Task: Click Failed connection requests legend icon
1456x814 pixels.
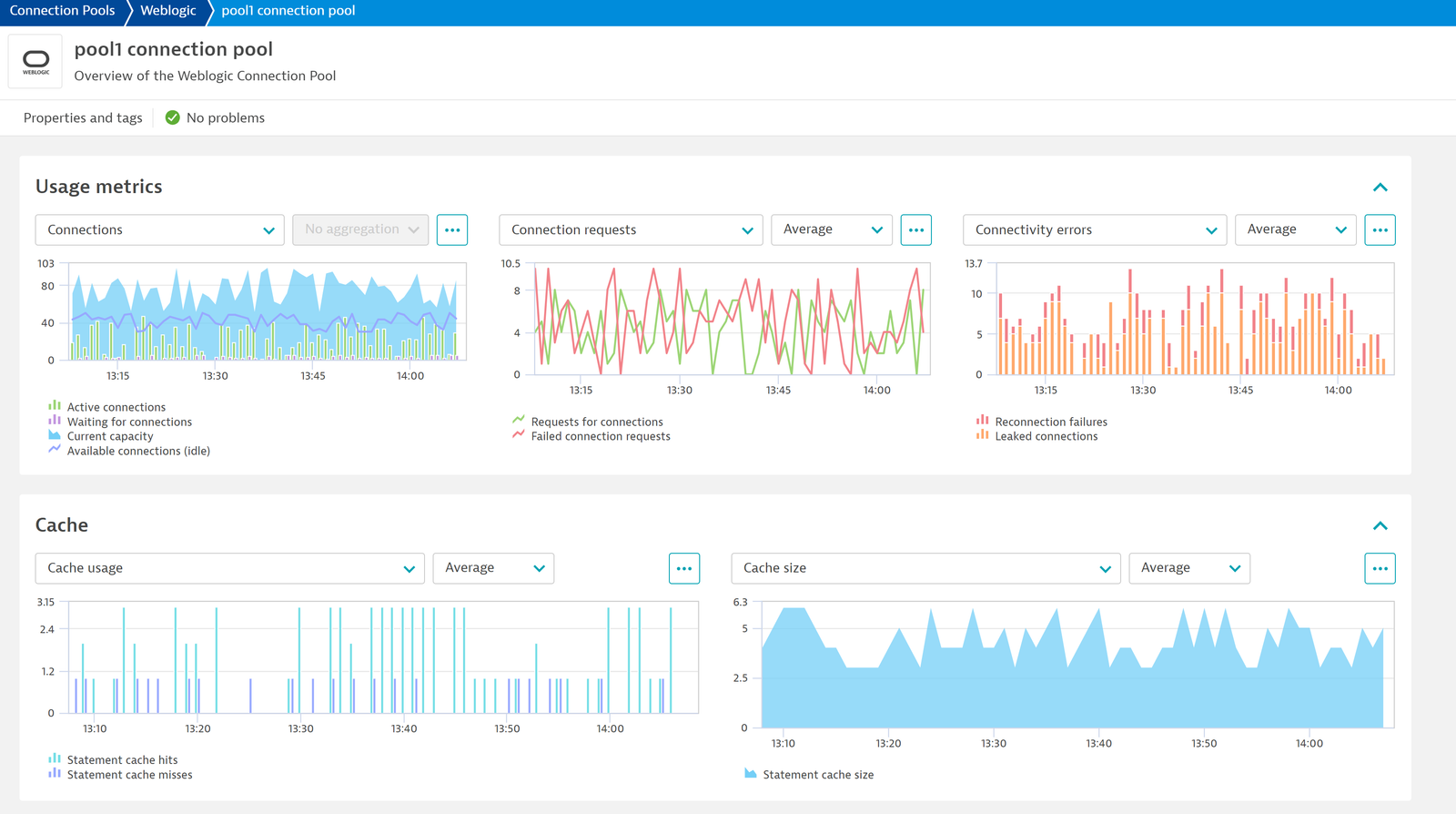Action: tap(519, 435)
